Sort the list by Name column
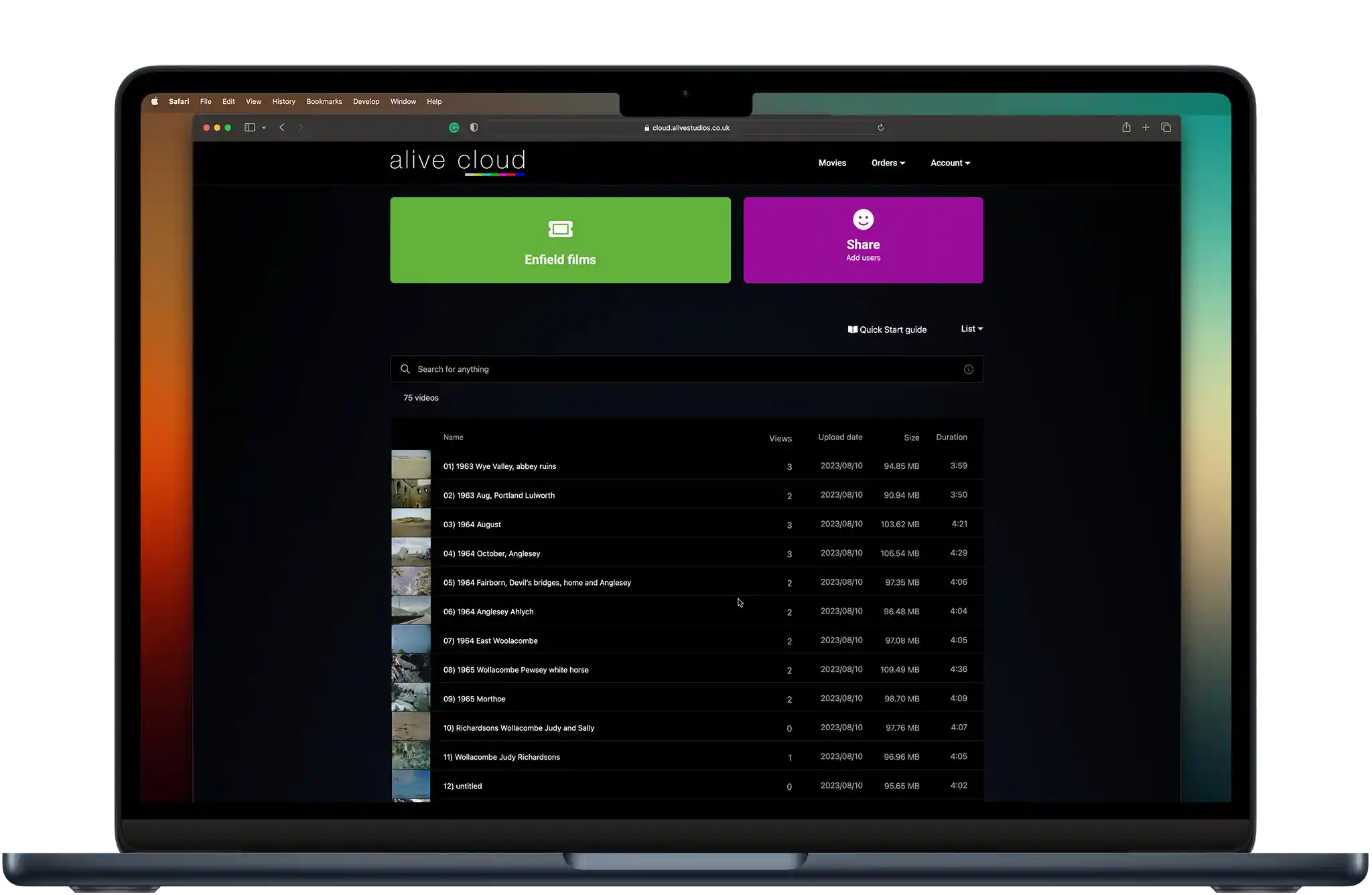This screenshot has height=895, width=1372. tap(453, 437)
